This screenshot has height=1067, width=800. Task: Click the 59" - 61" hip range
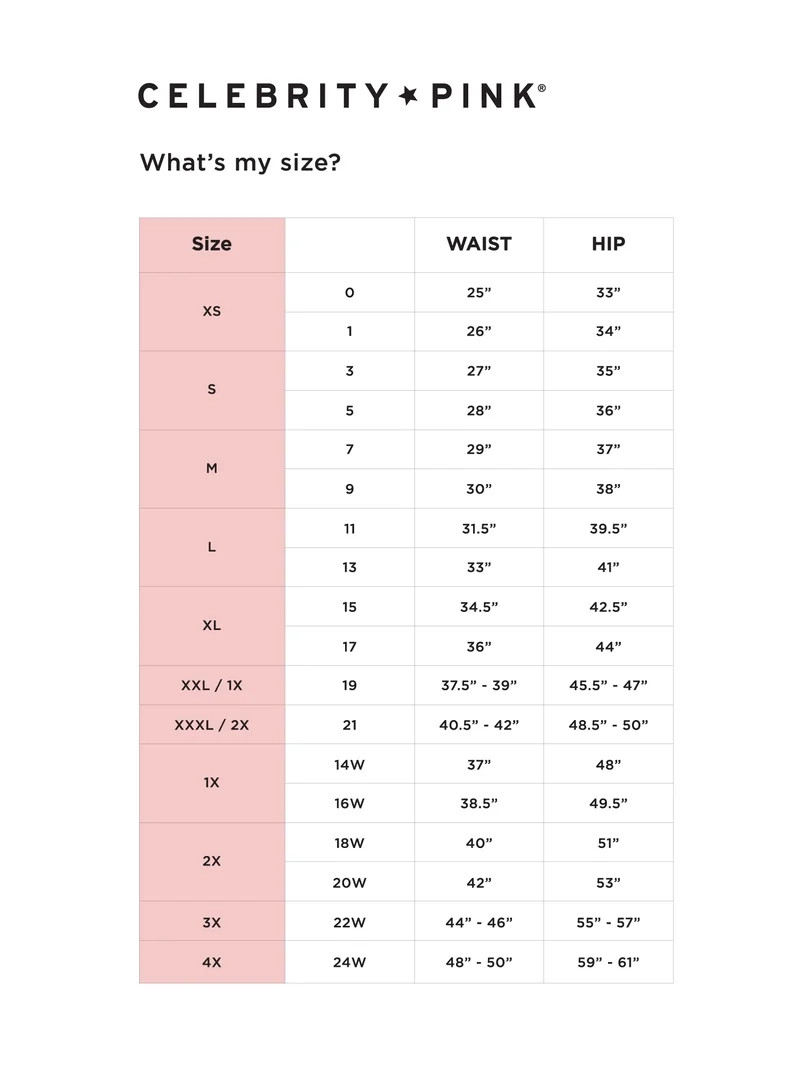608,962
